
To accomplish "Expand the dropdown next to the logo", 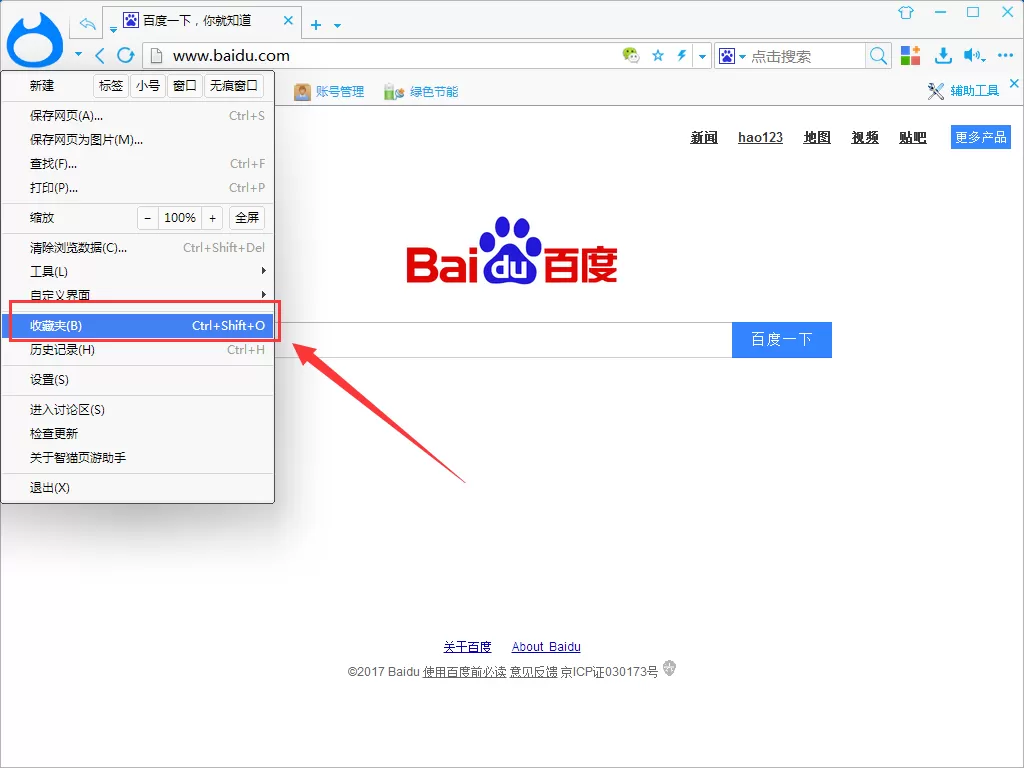I will (78, 54).
